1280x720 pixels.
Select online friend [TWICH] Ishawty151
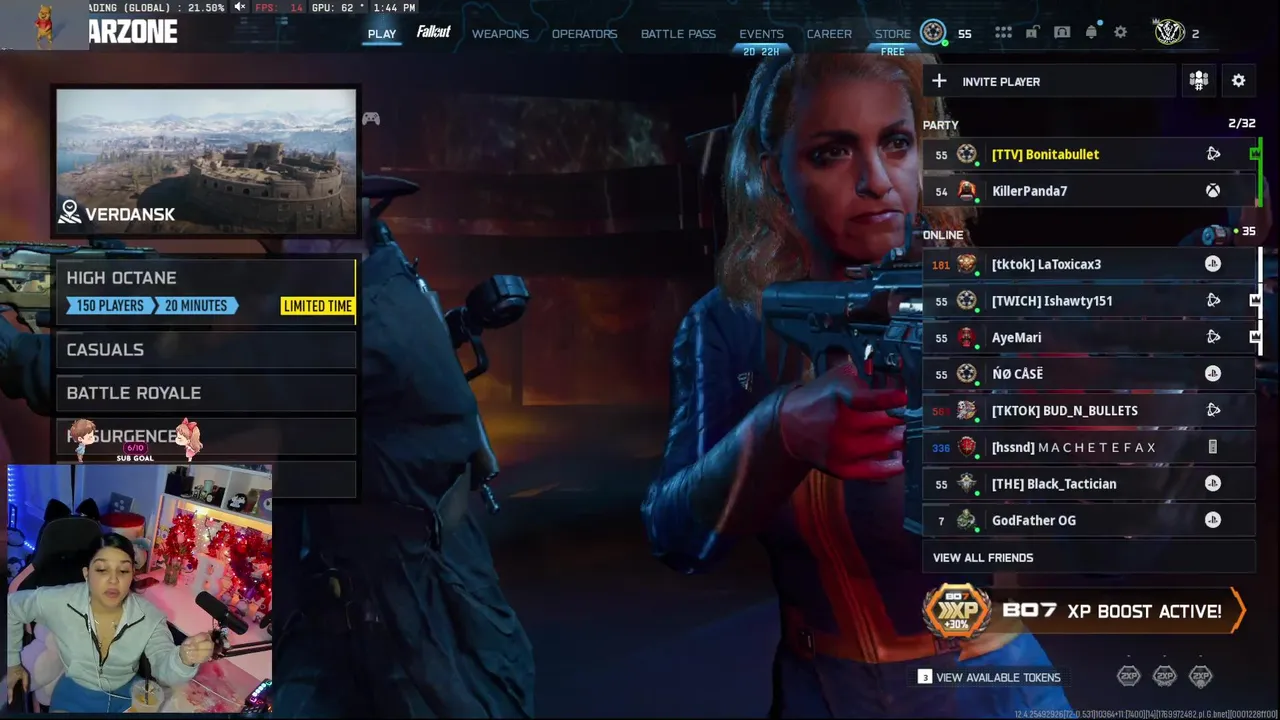point(1088,301)
